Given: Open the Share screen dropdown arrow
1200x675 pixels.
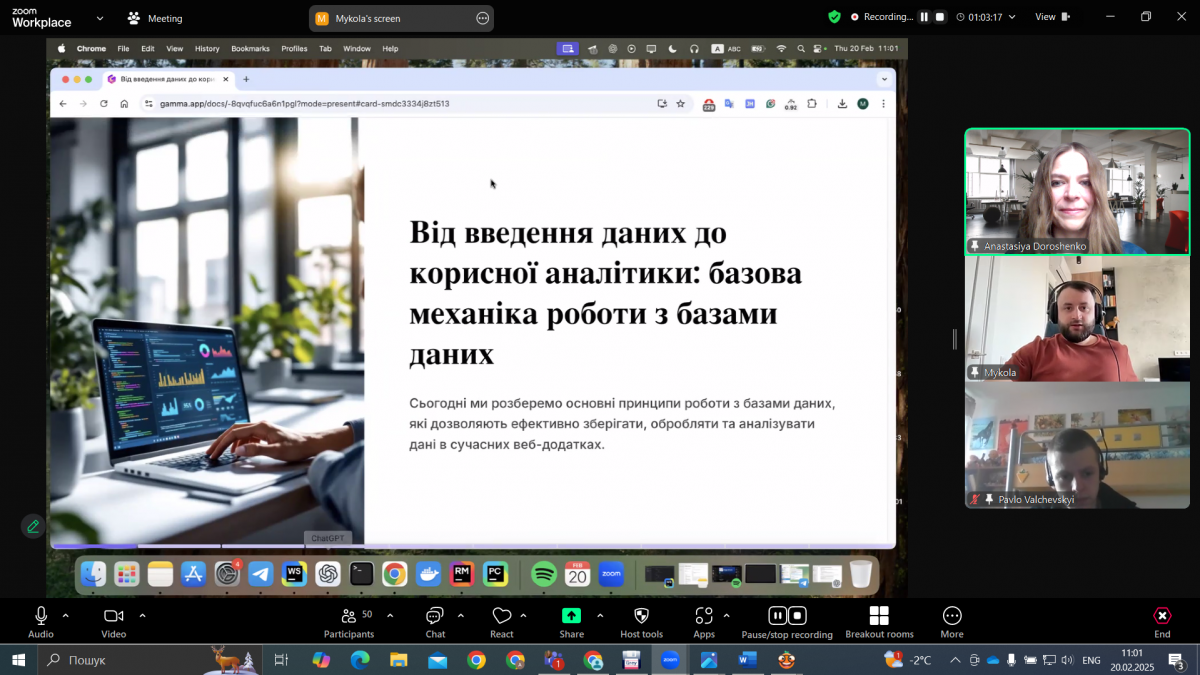Looking at the screenshot, I should coord(598,616).
